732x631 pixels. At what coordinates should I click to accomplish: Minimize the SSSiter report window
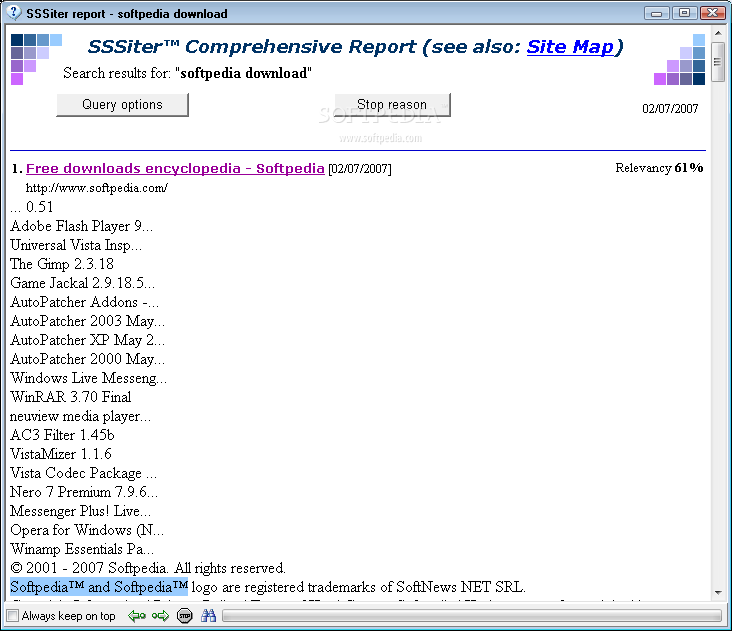point(656,13)
